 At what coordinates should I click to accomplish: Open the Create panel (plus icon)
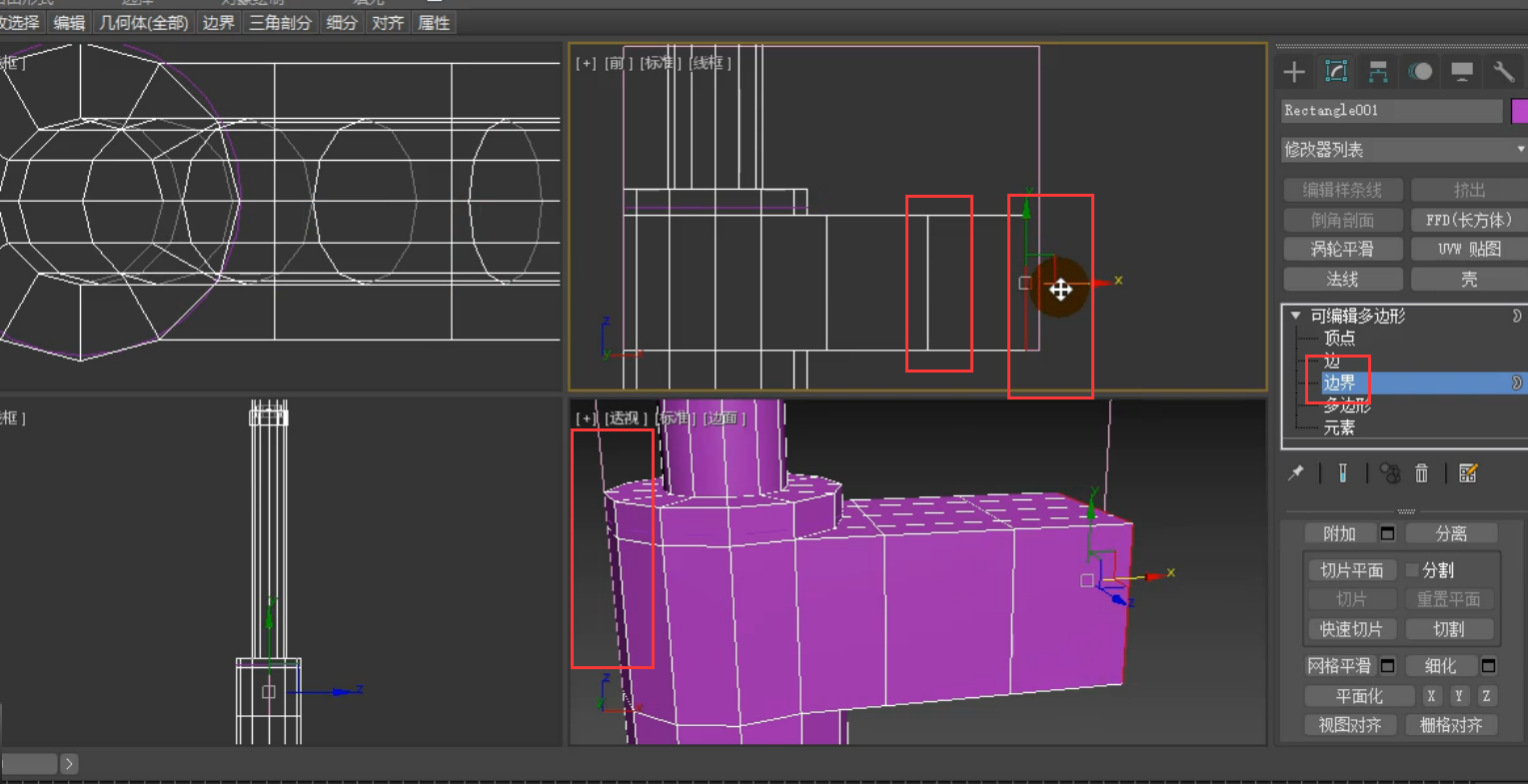[1294, 71]
